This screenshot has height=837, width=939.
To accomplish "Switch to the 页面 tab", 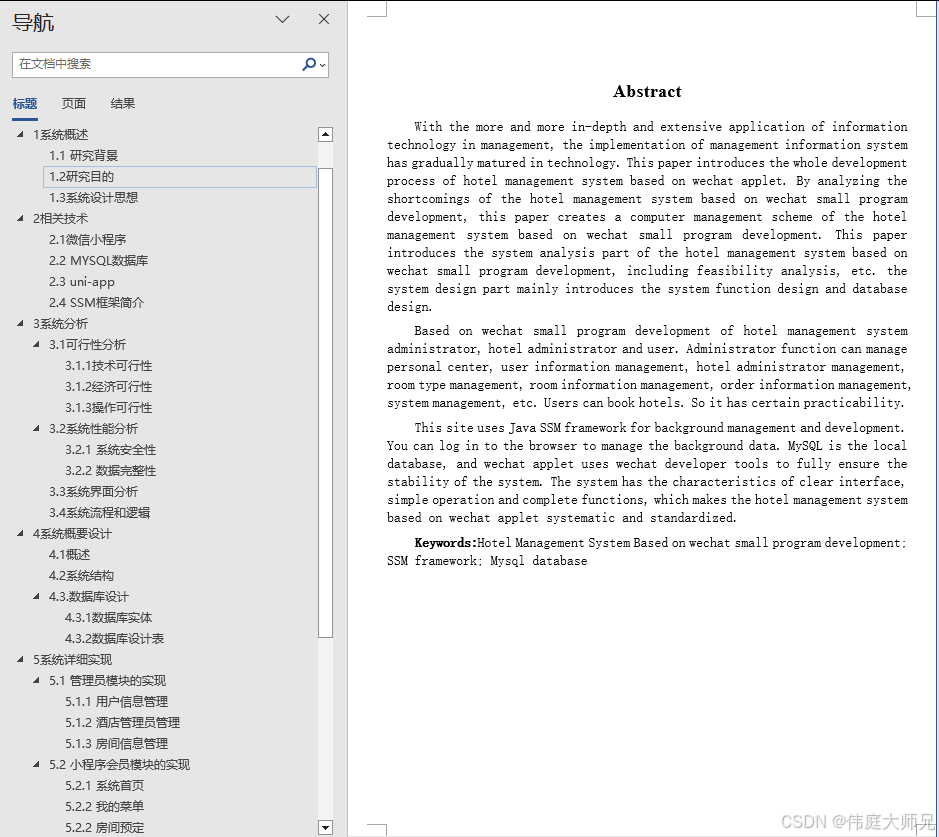I will click(74, 104).
